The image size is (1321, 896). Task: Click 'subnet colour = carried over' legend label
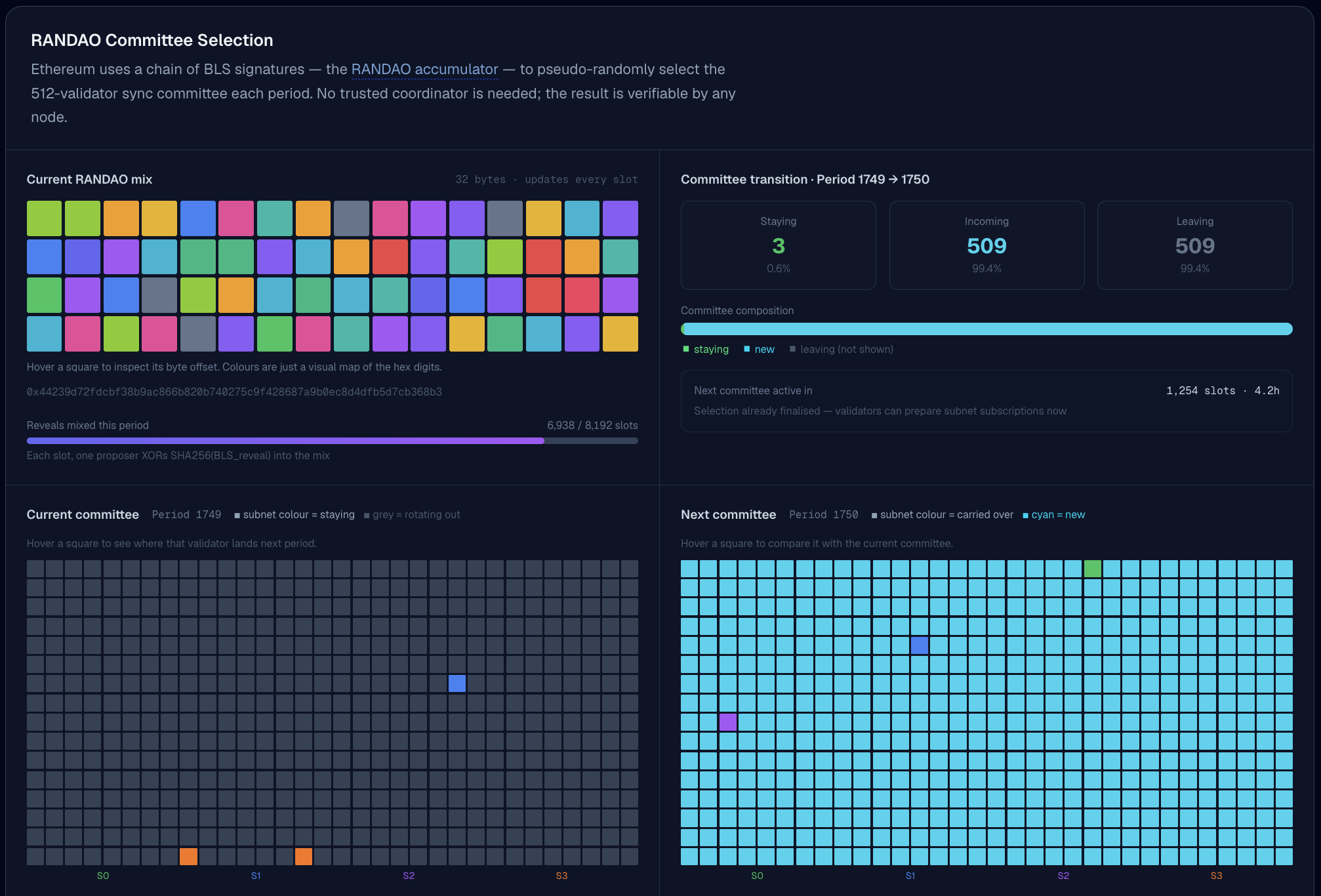(943, 515)
